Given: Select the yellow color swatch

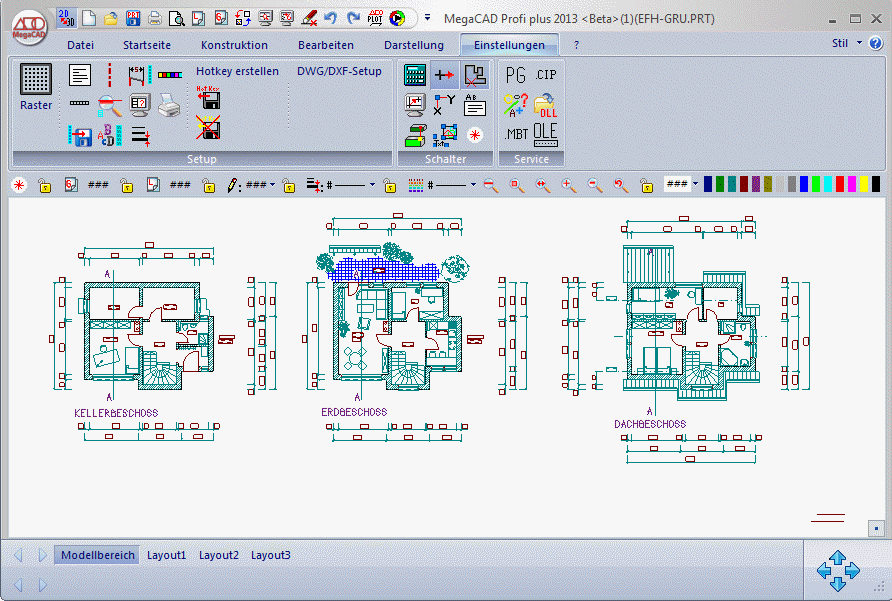Looking at the screenshot, I should 864,184.
